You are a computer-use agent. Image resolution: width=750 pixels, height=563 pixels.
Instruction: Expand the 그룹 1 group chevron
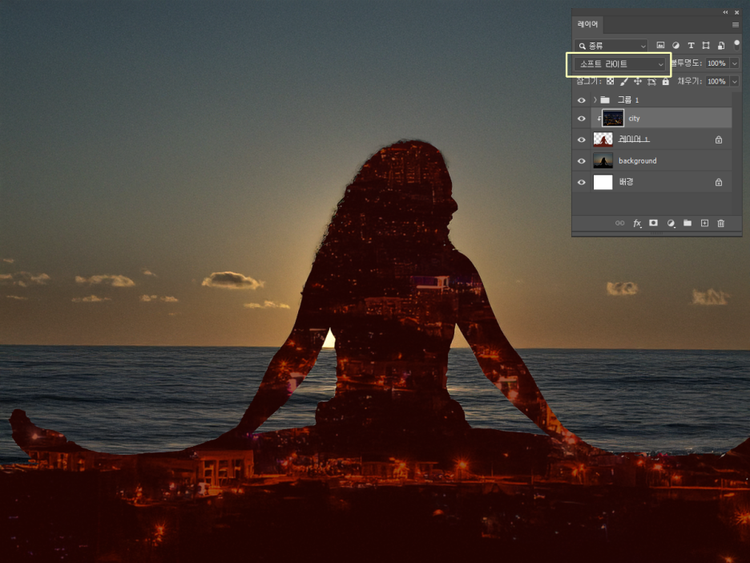click(595, 100)
